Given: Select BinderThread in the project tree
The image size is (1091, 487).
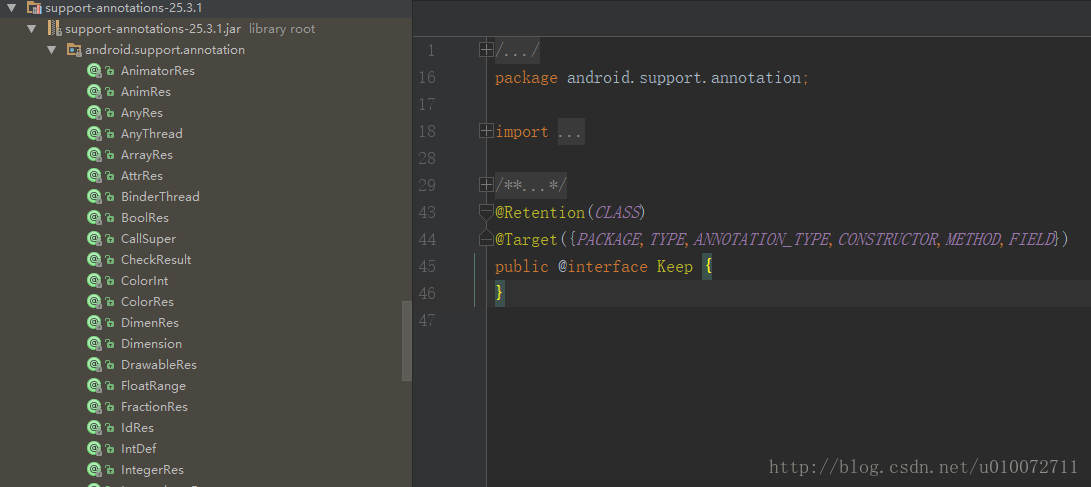Looking at the screenshot, I should click(x=160, y=197).
